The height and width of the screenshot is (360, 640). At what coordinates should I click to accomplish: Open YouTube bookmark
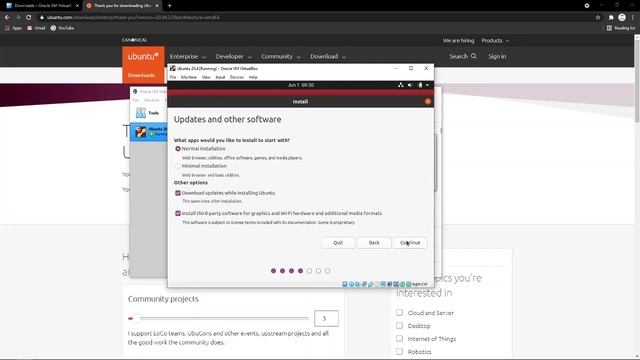(x=62, y=28)
